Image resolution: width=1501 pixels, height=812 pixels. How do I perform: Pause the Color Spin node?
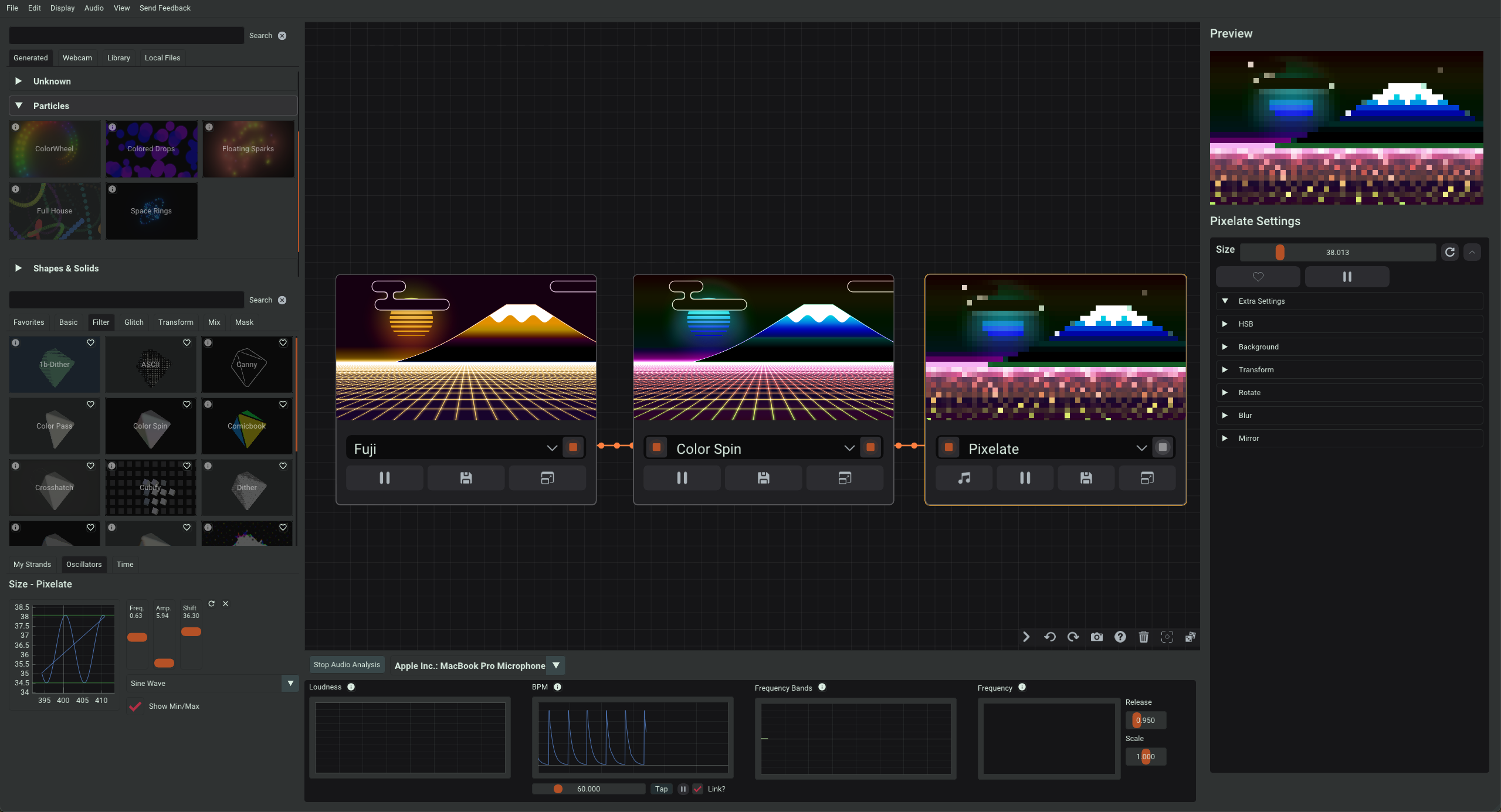tap(682, 478)
